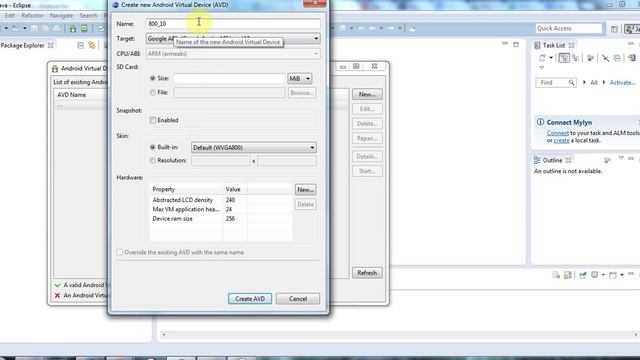Click New... in the Hardware section
Viewport: 640px width, 360px height.
[305, 189]
